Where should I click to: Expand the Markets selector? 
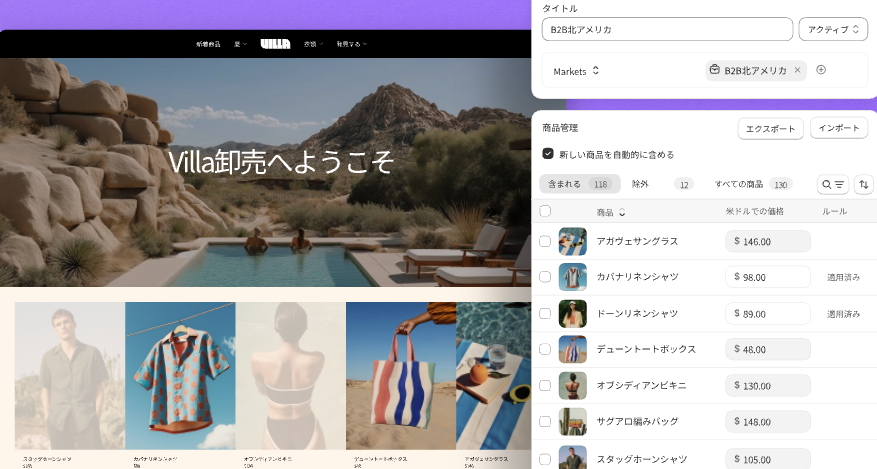576,71
